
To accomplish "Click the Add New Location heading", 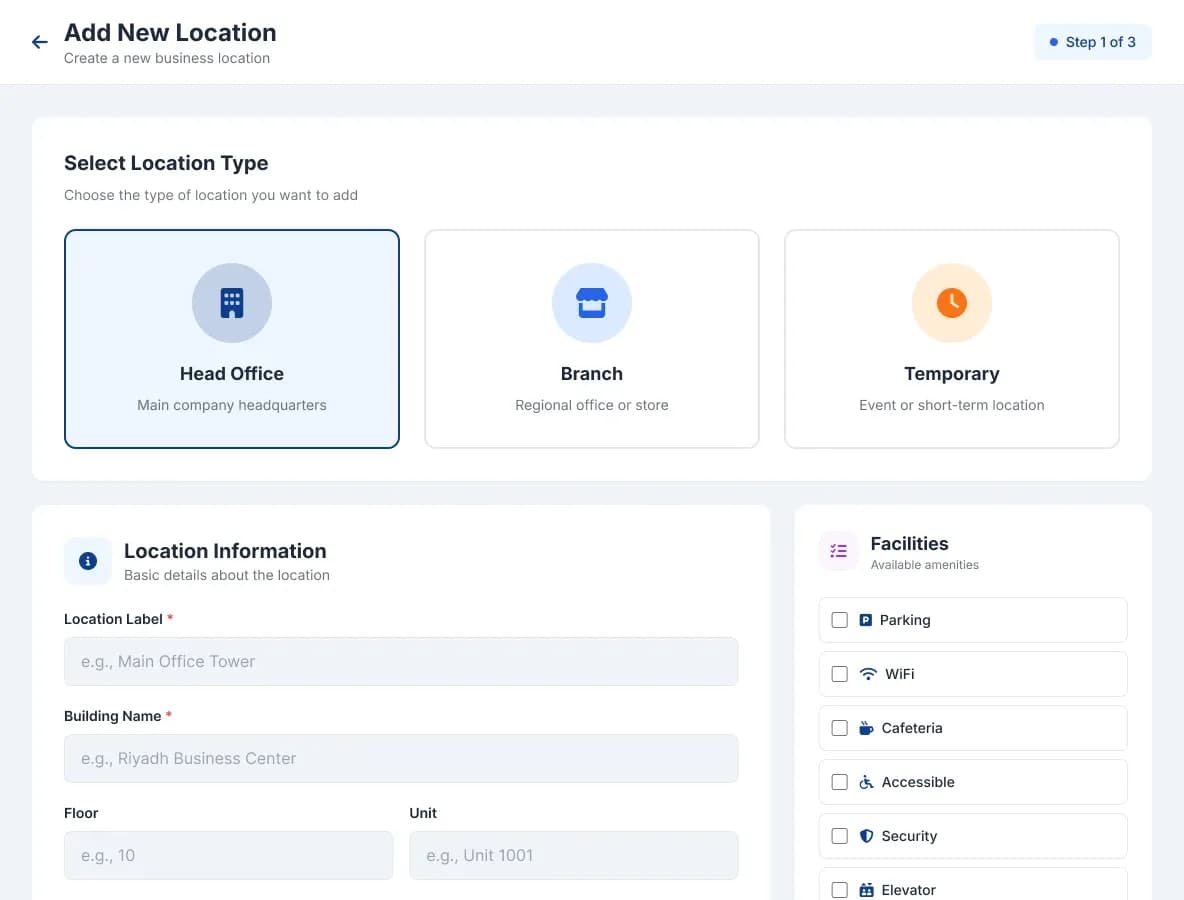I will tap(170, 32).
